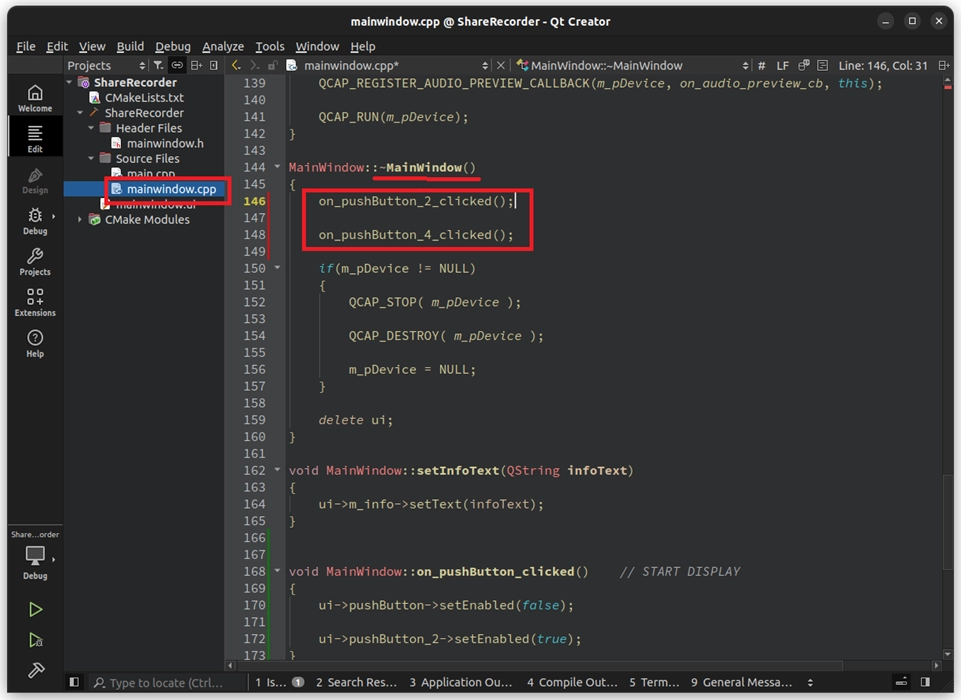The height and width of the screenshot is (700, 961).
Task: Open the Design mode
Action: click(x=35, y=180)
